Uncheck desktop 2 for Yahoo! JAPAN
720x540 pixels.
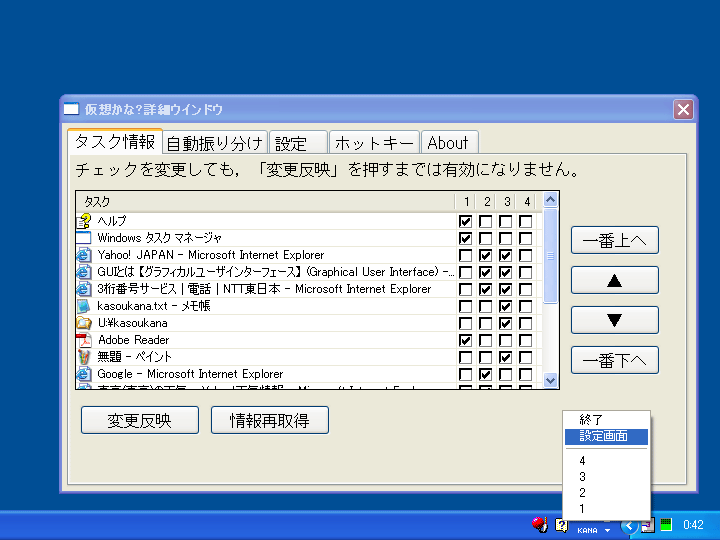coord(485,255)
